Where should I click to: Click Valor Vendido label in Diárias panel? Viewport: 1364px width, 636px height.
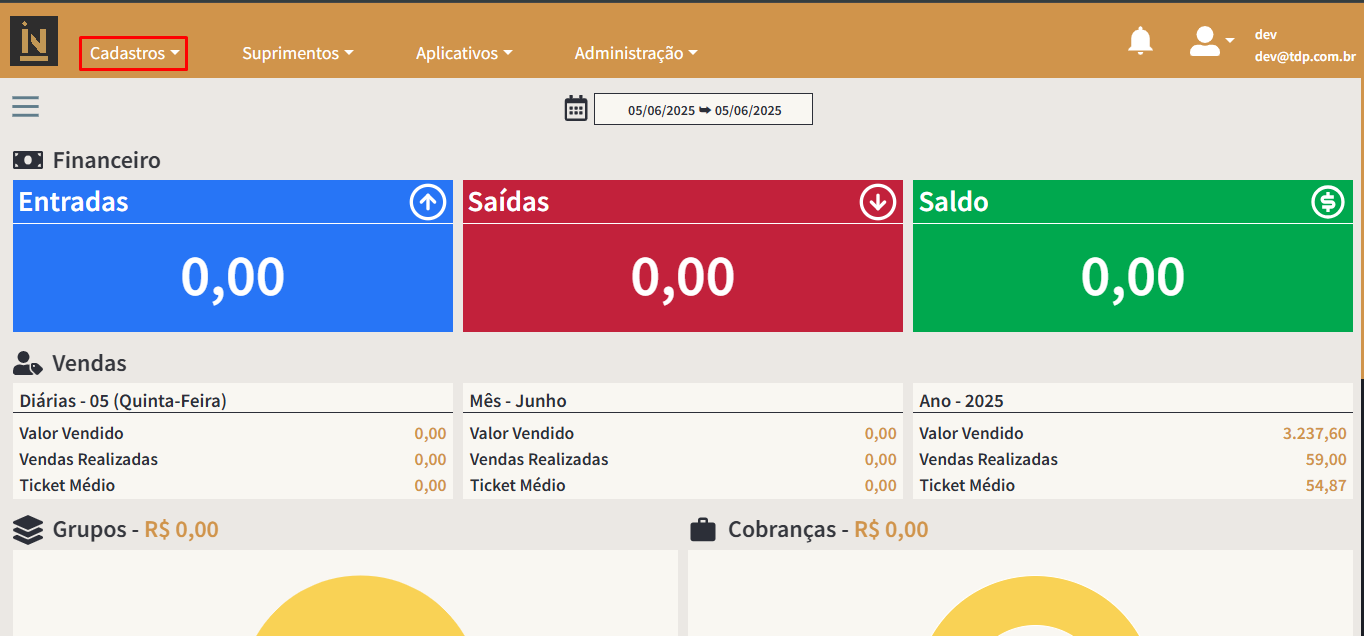(x=72, y=434)
